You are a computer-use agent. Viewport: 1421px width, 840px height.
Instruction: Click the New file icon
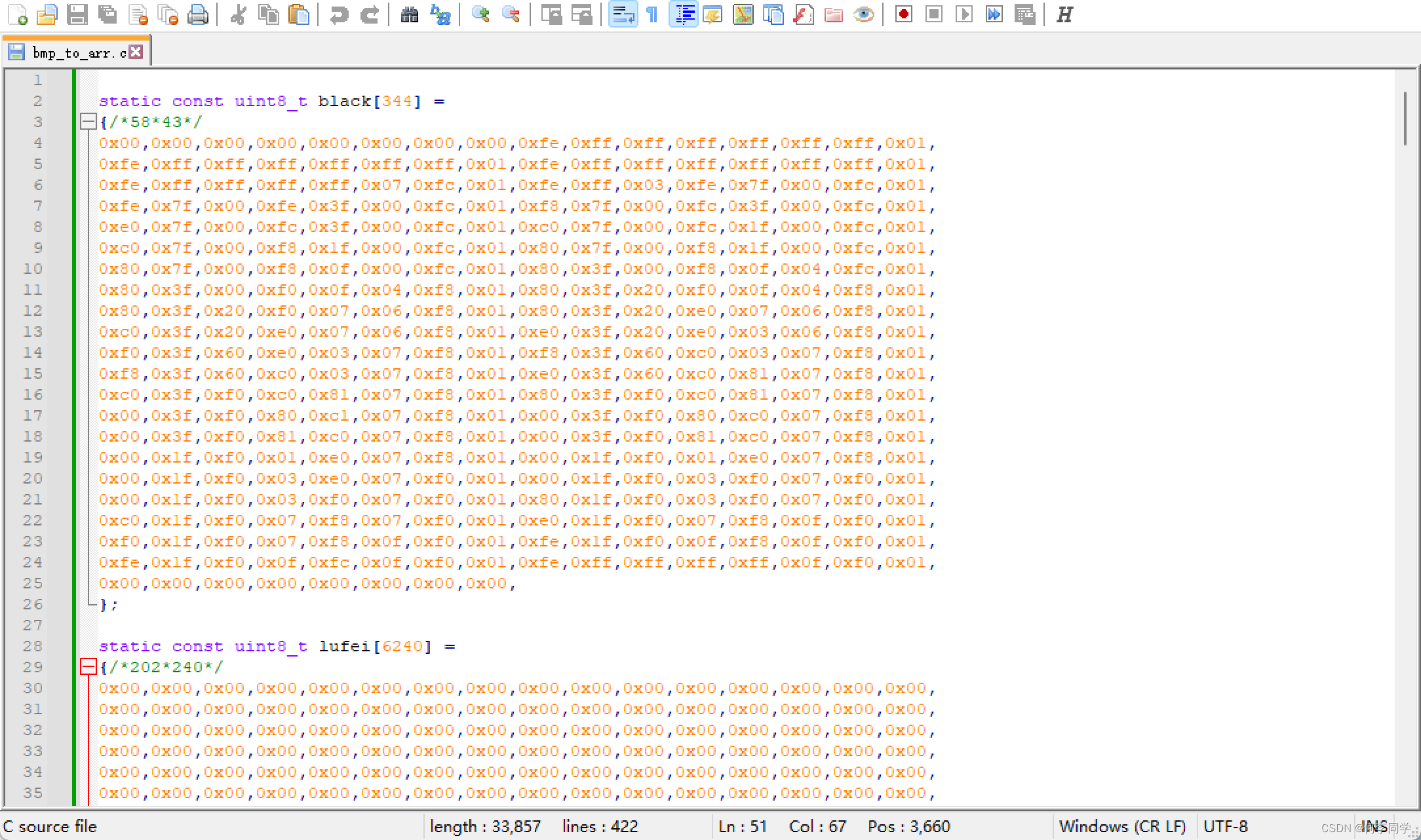point(17,14)
